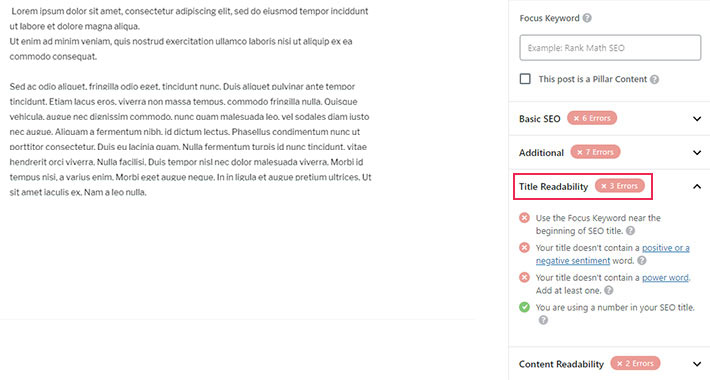The image size is (710, 380).
Task: Follow the 'positive or a negative sentiment' link
Action: [x=613, y=254]
